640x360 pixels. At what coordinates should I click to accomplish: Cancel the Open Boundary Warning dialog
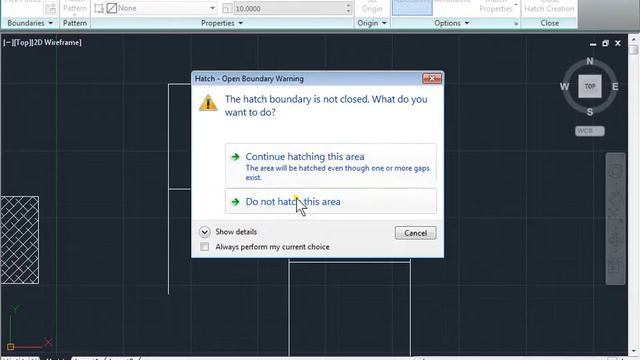pyautogui.click(x=415, y=233)
